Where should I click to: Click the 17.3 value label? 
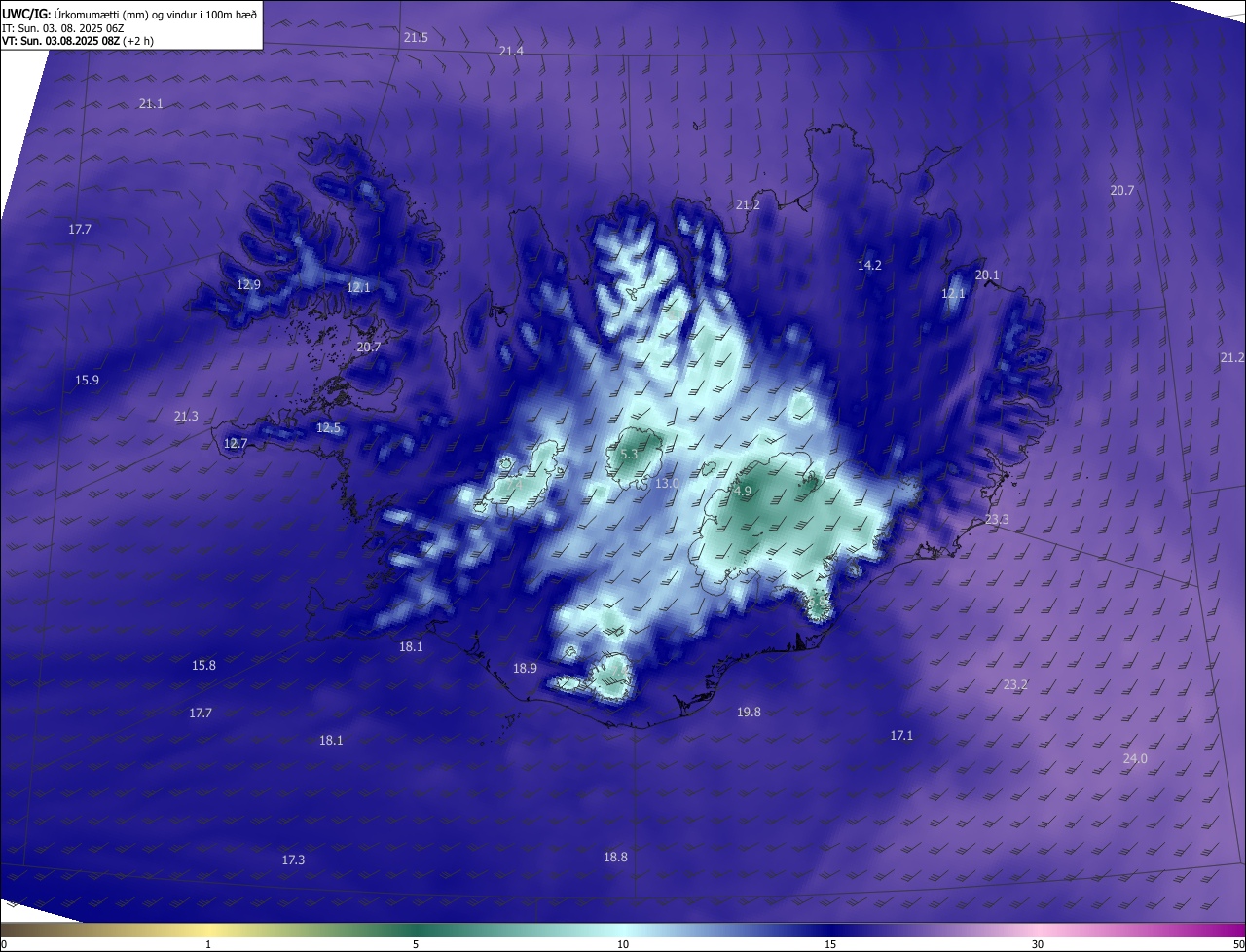[x=293, y=860]
